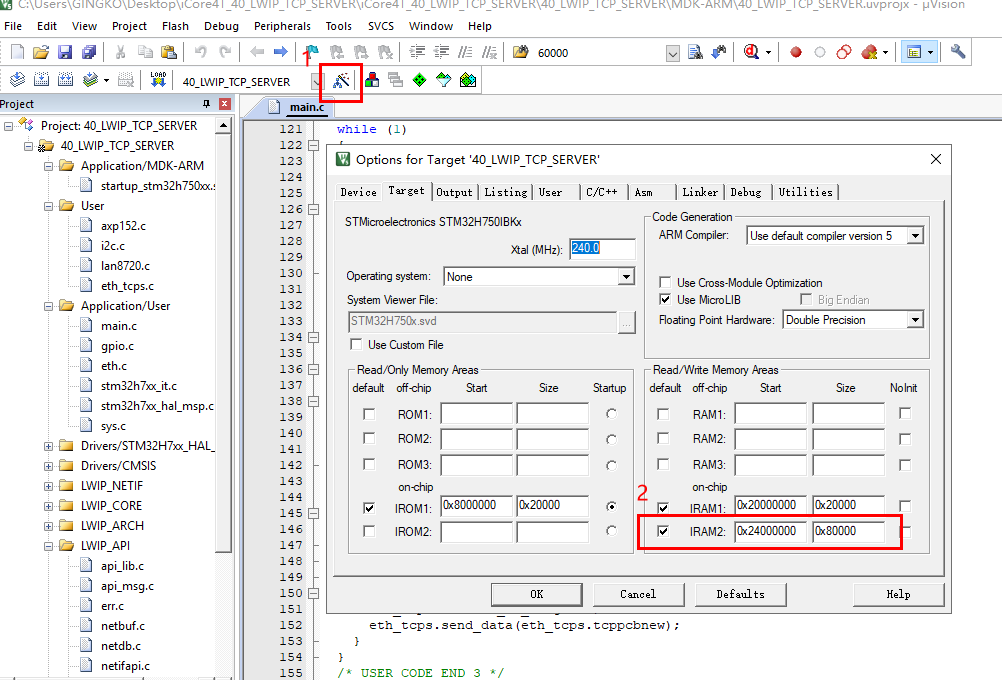Image resolution: width=1002 pixels, height=680 pixels.
Task: Open Configuration wrench icon in toolbar
Action: 958,52
